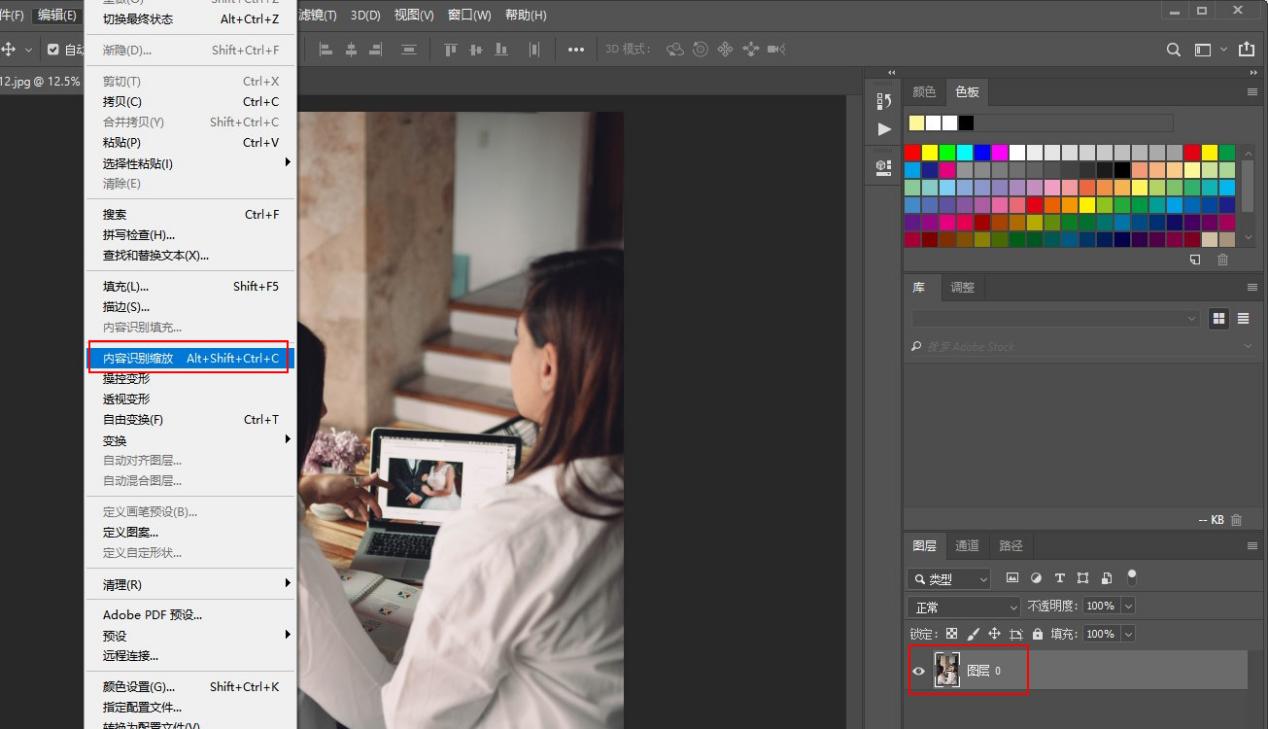Switch to the 色板 tab
This screenshot has width=1268, height=729.
click(967, 92)
